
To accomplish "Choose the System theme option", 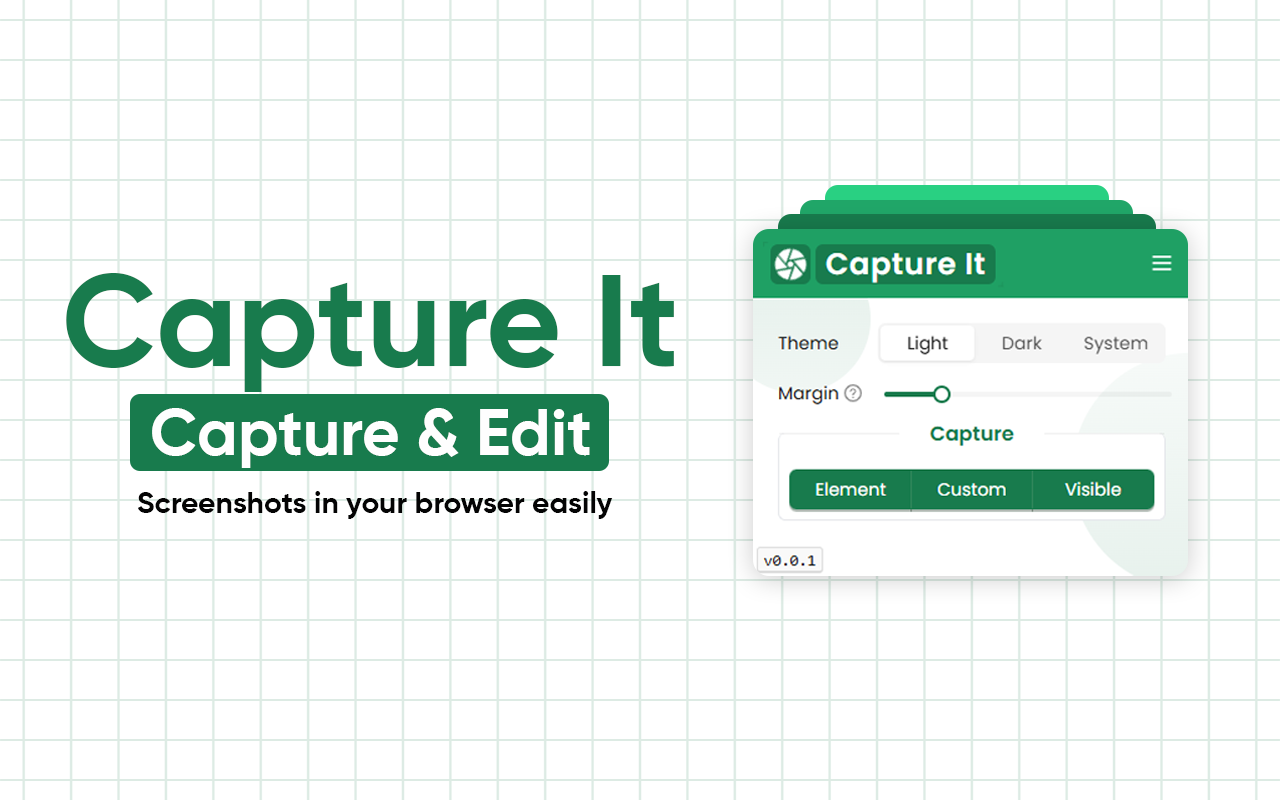I will coord(1115,343).
